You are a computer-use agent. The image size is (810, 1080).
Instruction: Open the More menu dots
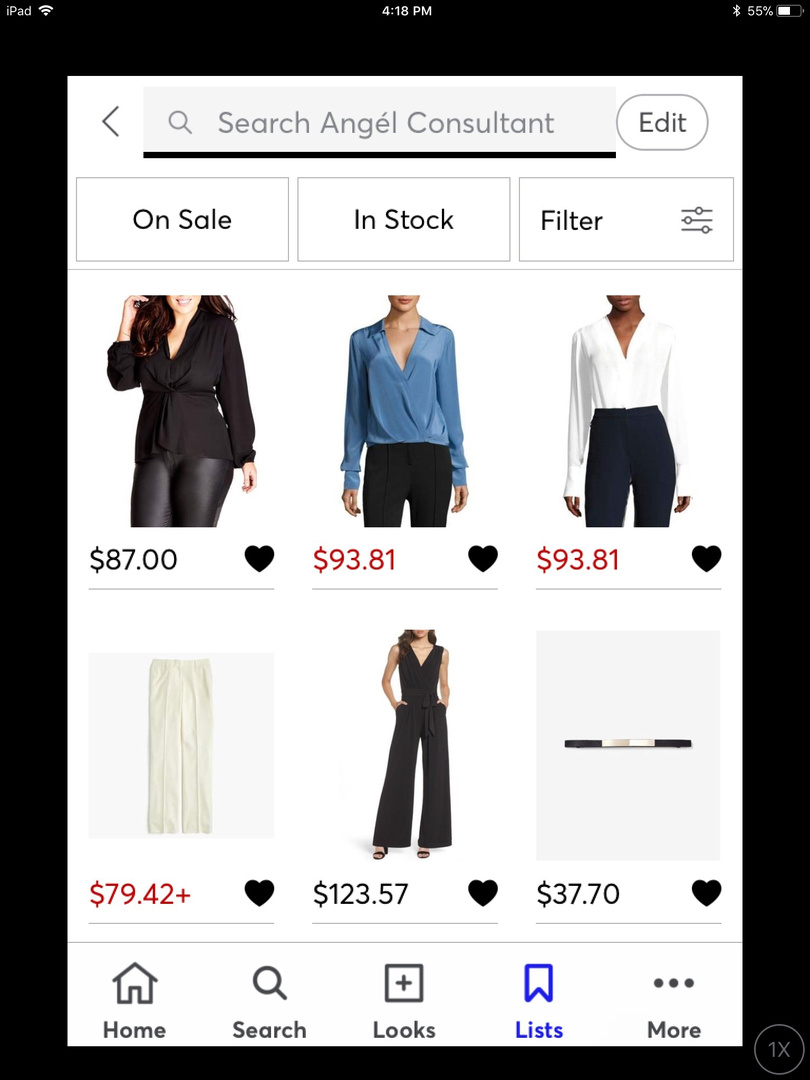pos(674,1001)
